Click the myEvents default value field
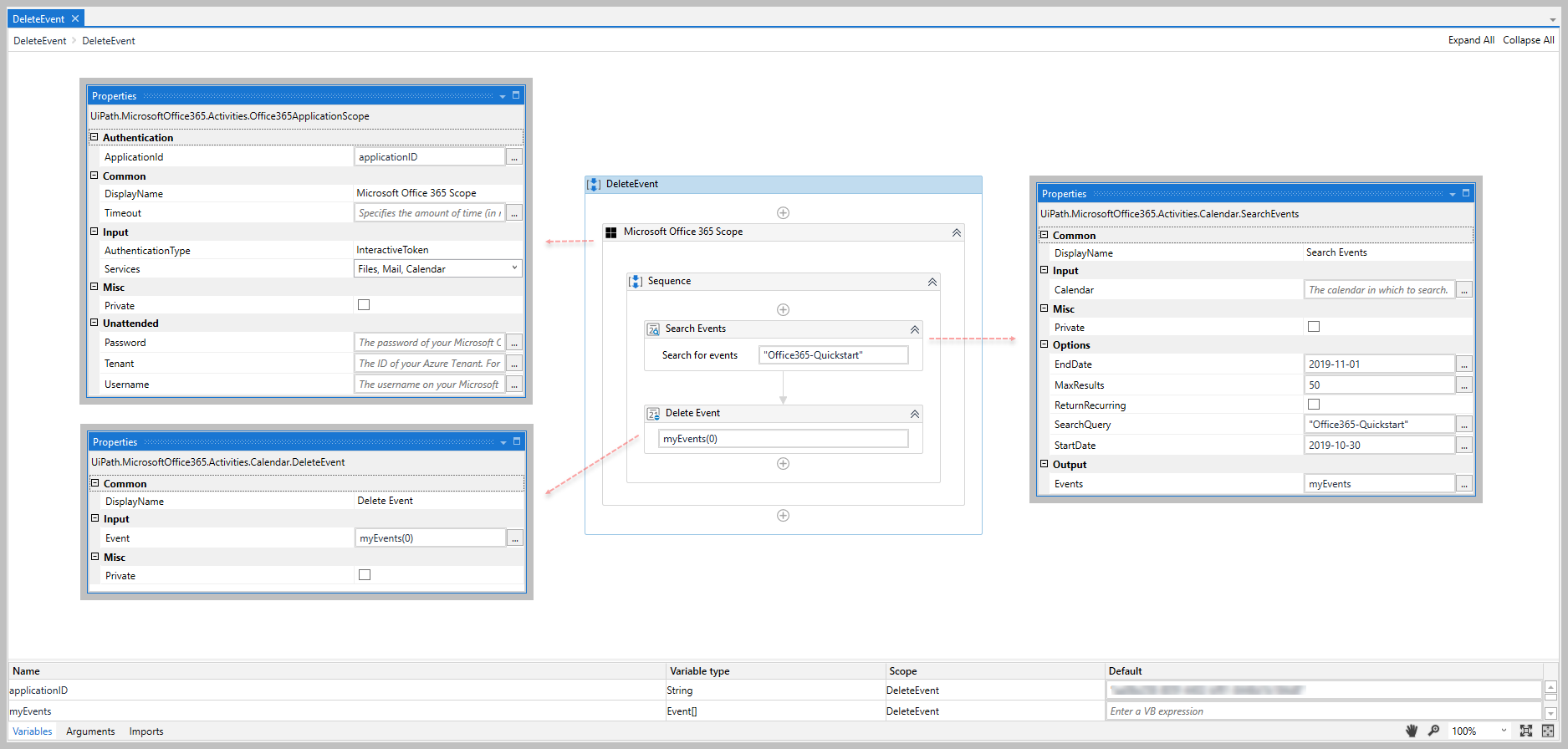Image resolution: width=1568 pixels, height=749 pixels. coord(1324,711)
